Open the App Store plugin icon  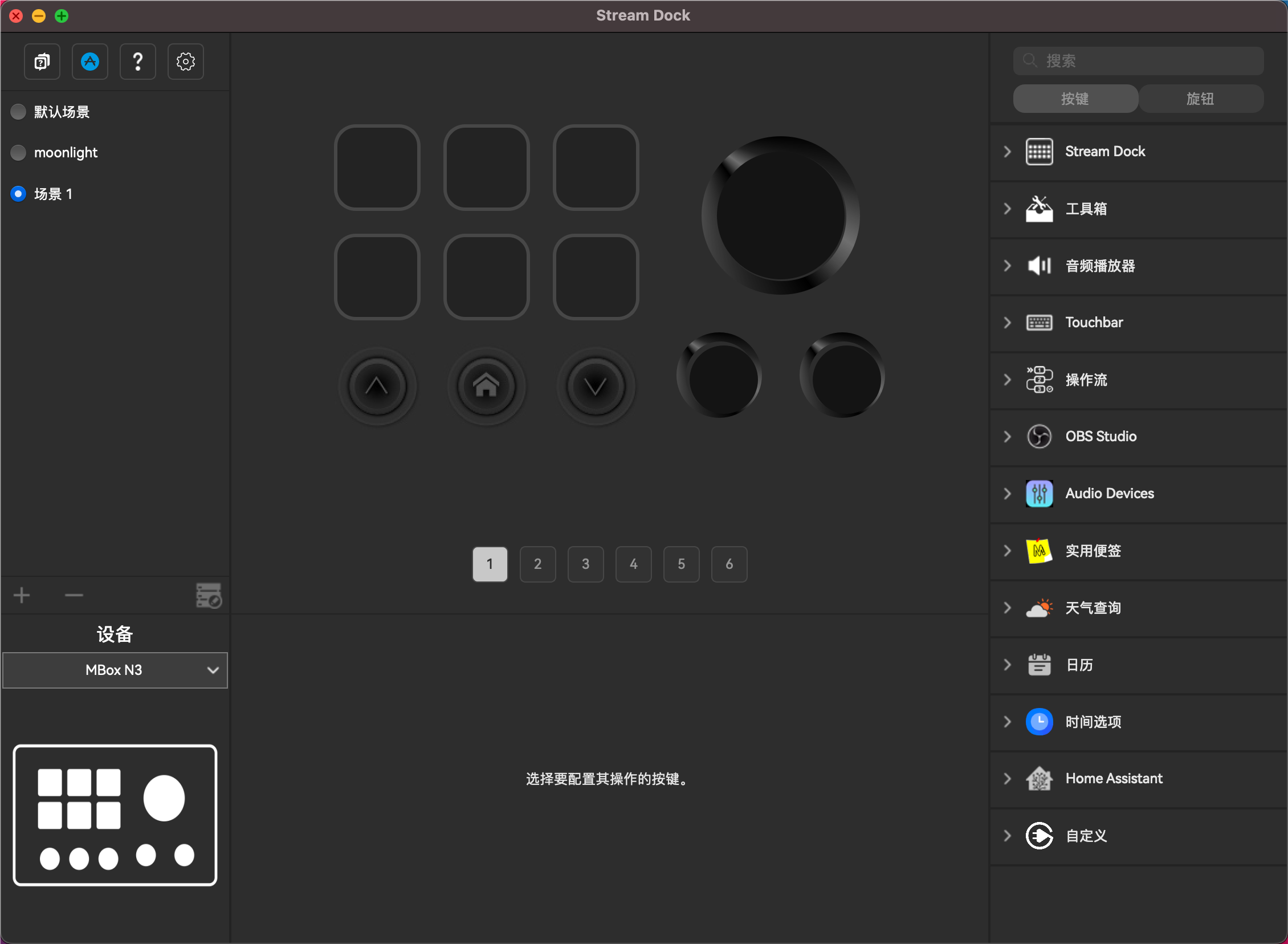[89, 61]
